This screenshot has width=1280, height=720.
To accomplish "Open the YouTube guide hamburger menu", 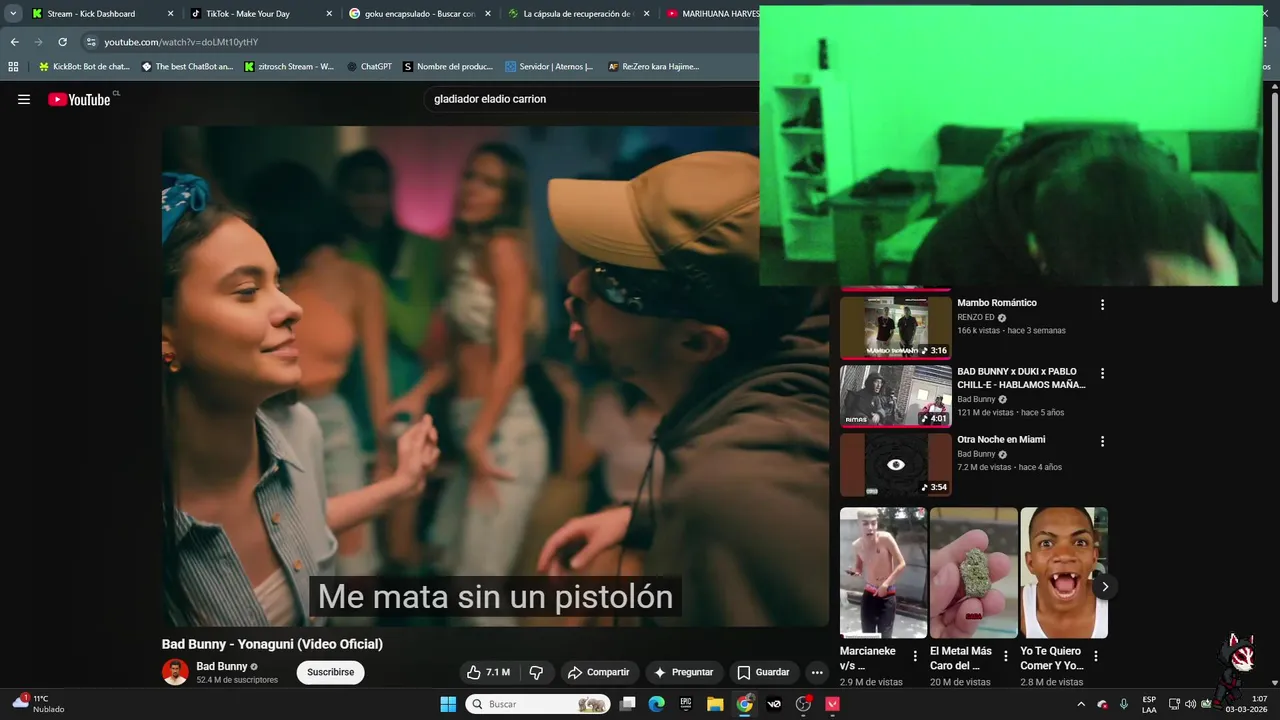I will point(24,99).
